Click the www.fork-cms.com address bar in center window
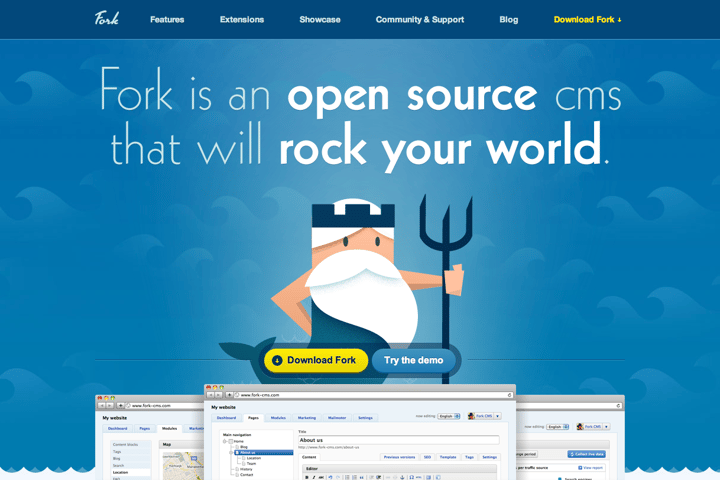The image size is (720, 480). pyautogui.click(x=373, y=395)
